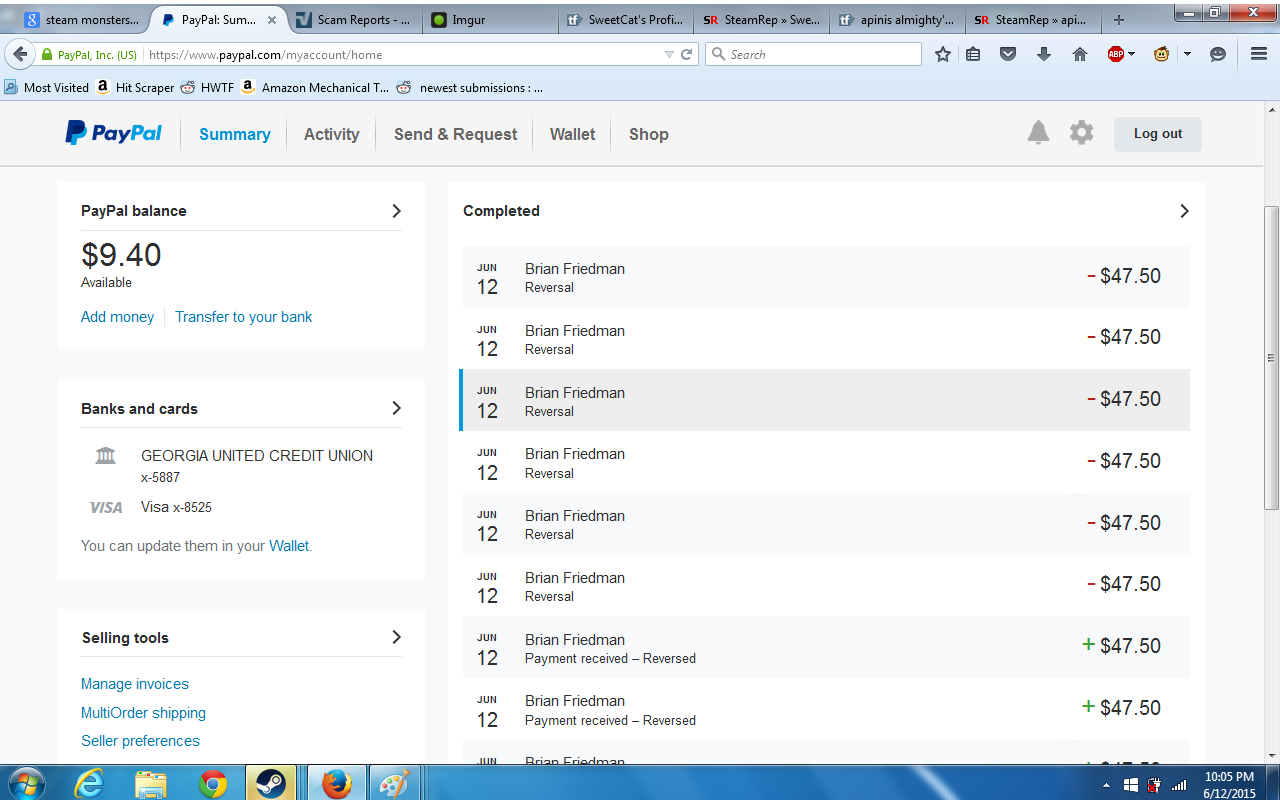
Task: Launch Steam from the taskbar
Action: [x=271, y=783]
